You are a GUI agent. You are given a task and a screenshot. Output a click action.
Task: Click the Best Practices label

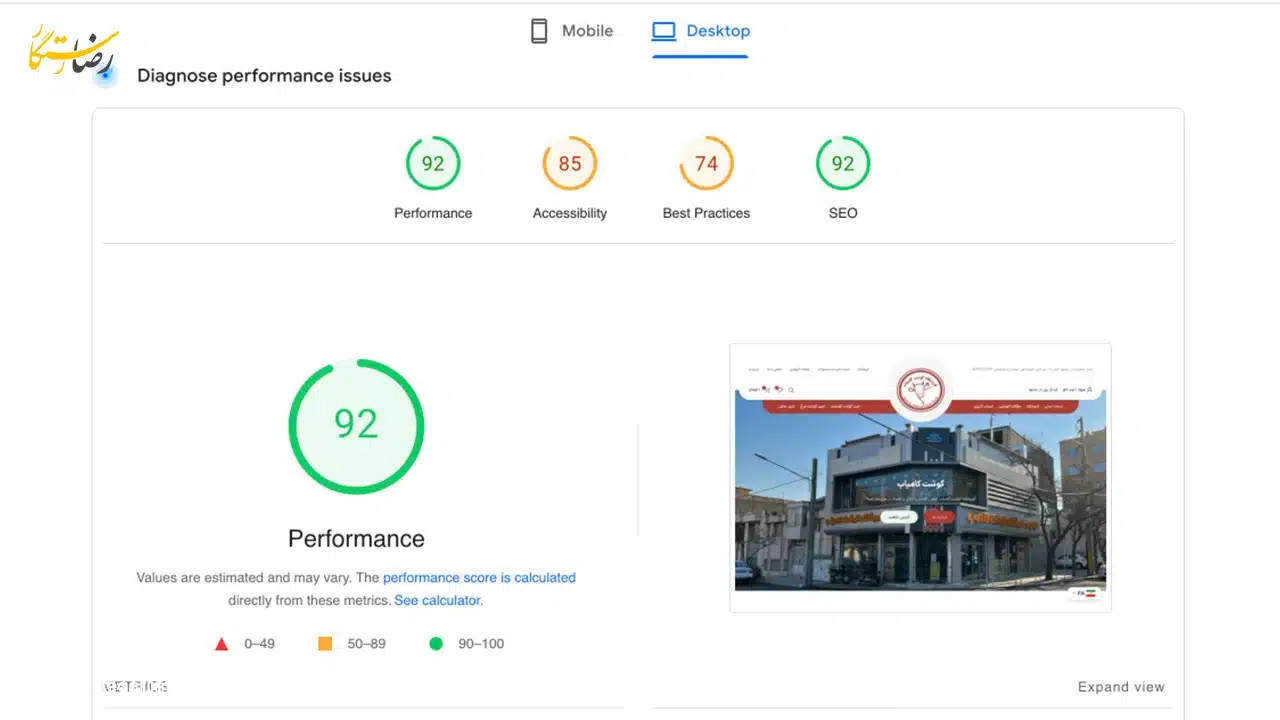706,213
